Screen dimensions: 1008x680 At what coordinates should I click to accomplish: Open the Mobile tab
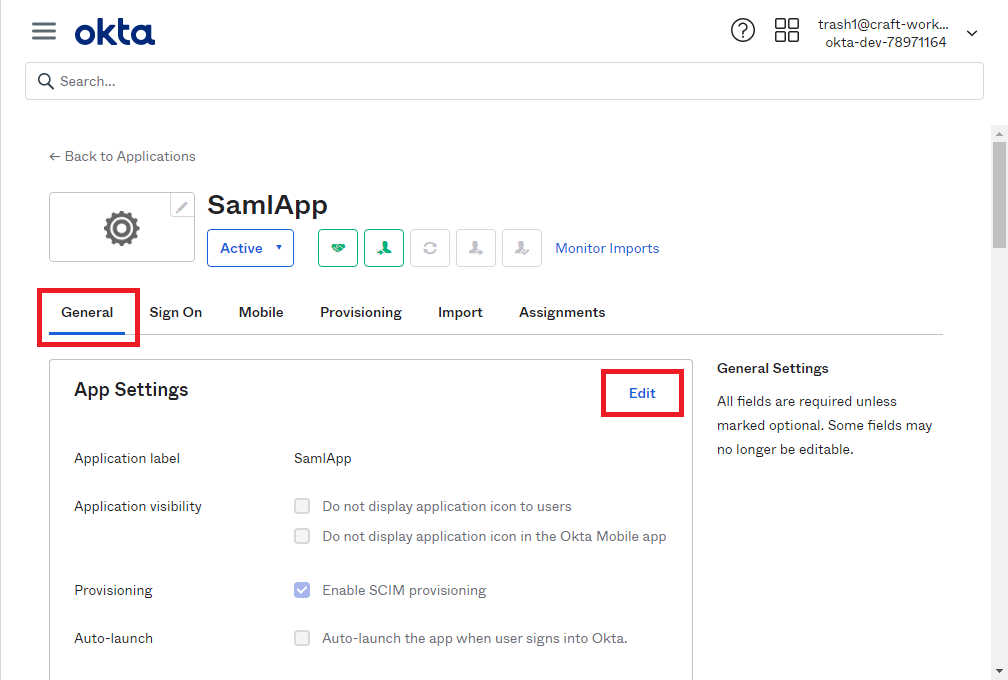tap(261, 312)
